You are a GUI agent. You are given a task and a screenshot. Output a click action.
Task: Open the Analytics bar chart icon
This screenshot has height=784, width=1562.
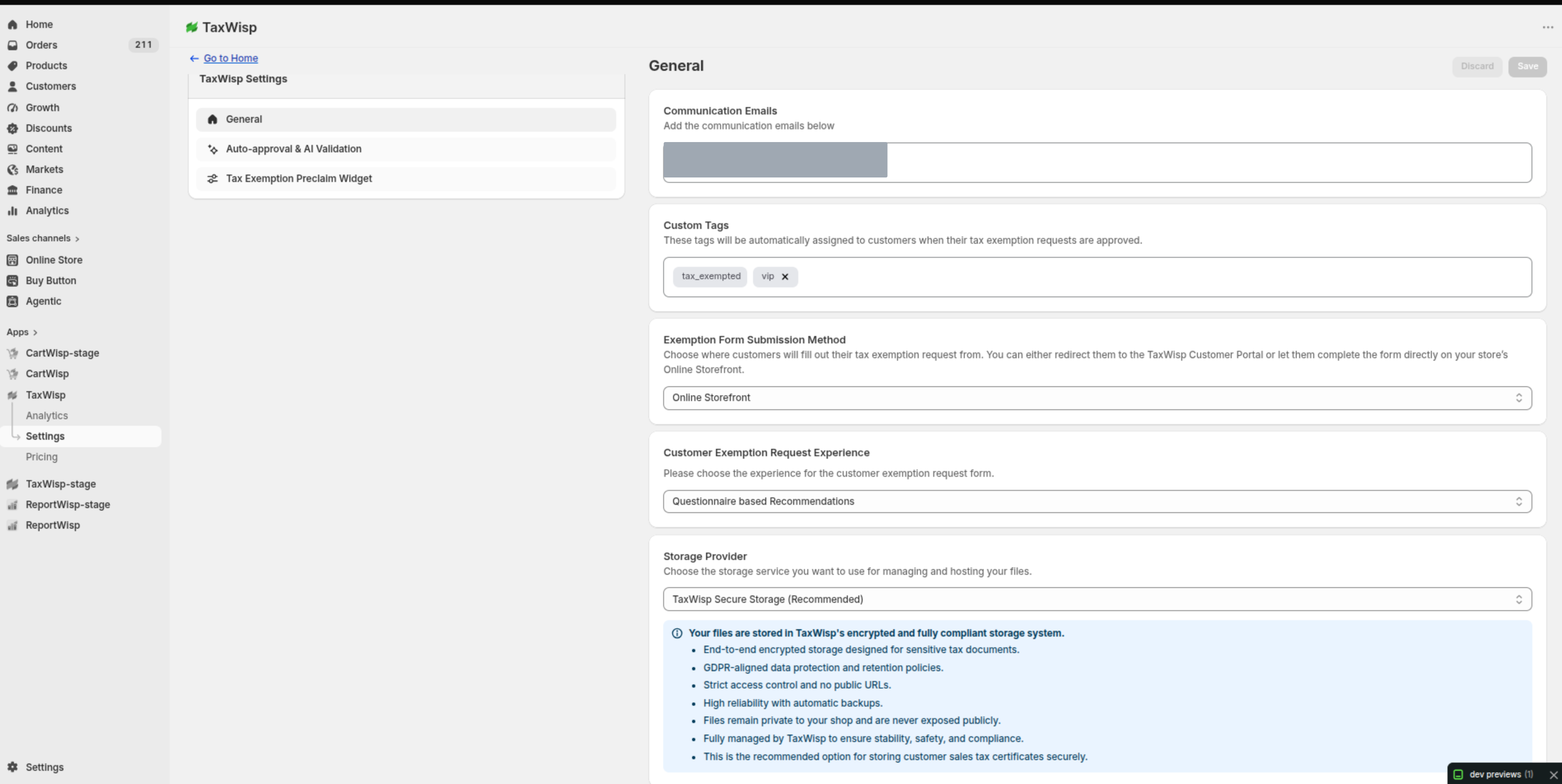click(12, 210)
